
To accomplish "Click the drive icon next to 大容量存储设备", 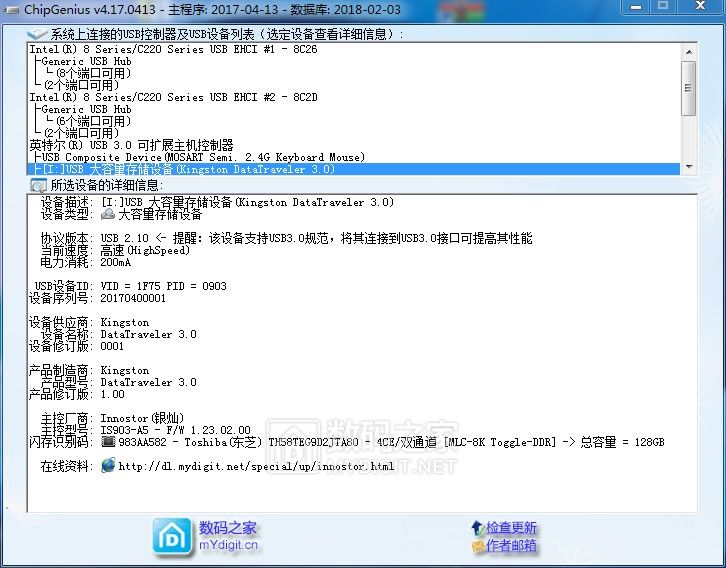I will (108, 214).
